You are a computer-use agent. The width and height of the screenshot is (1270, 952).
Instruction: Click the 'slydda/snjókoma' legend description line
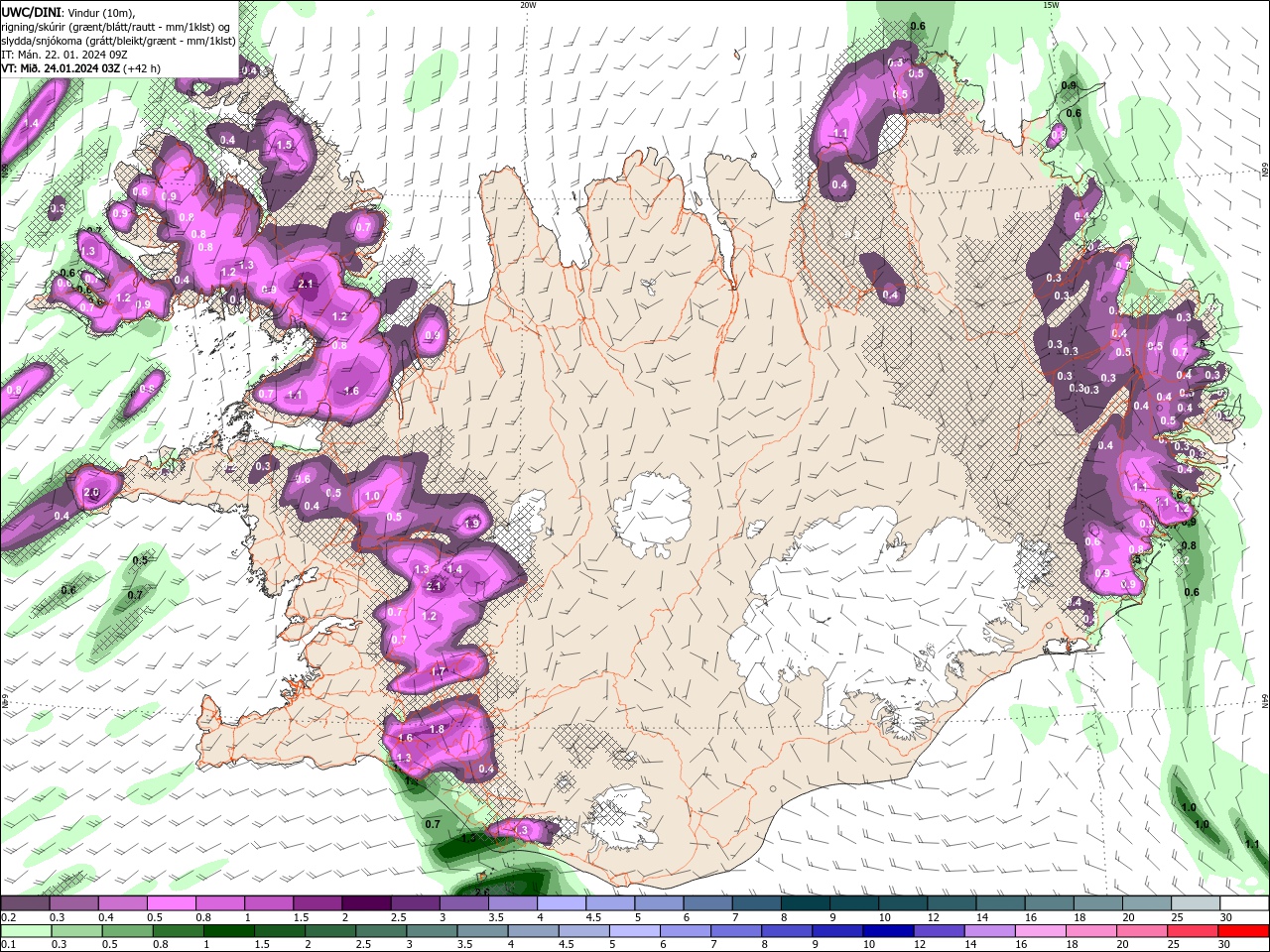[x=118, y=41]
